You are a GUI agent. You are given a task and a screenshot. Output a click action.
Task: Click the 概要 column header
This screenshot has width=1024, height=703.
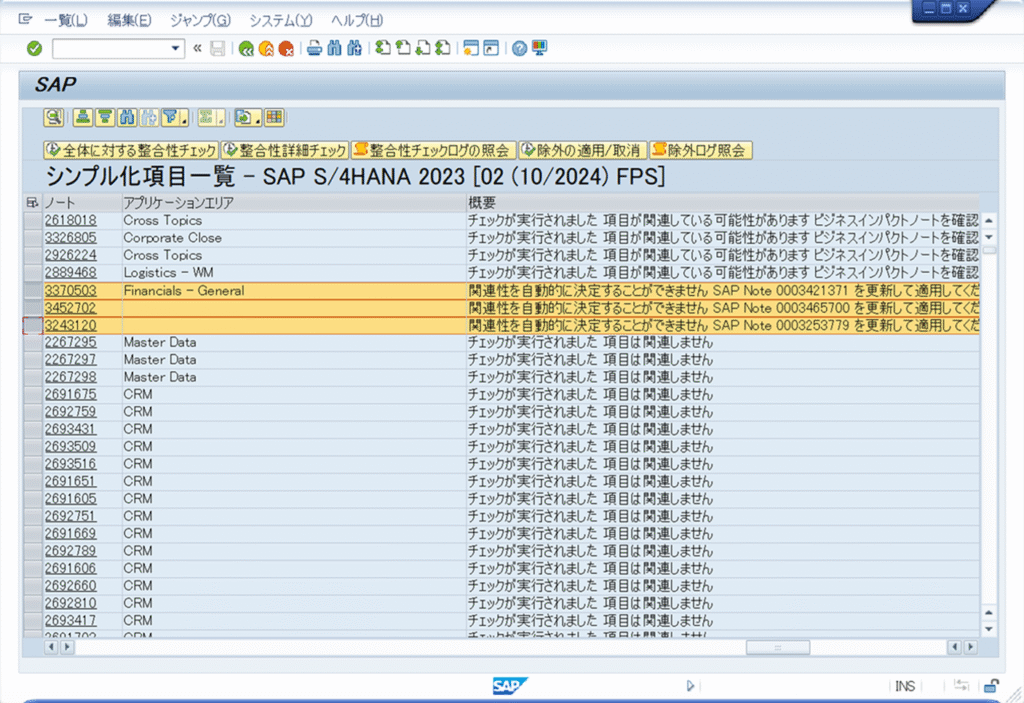[x=723, y=203]
